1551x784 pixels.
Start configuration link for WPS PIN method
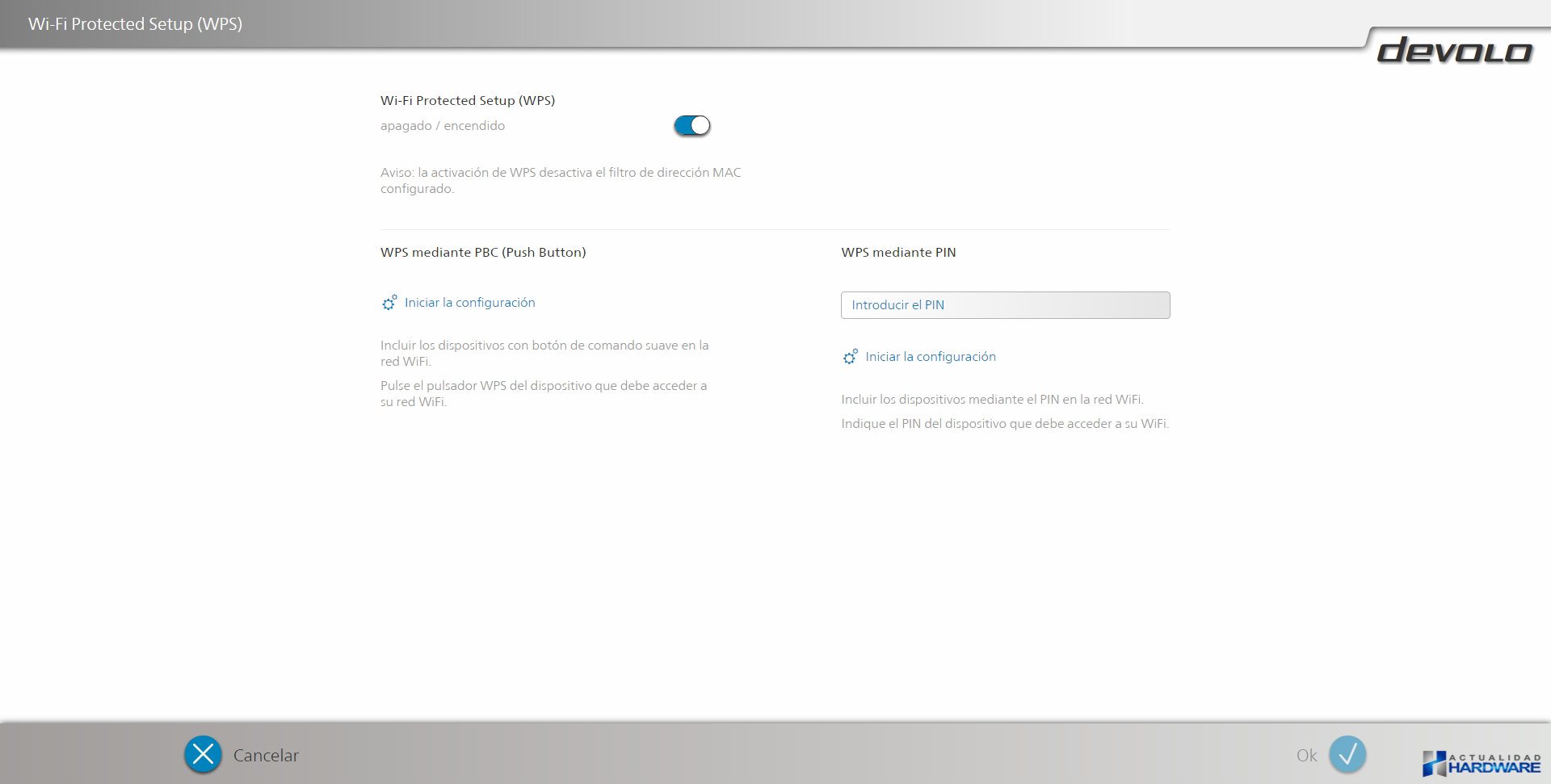(x=930, y=357)
